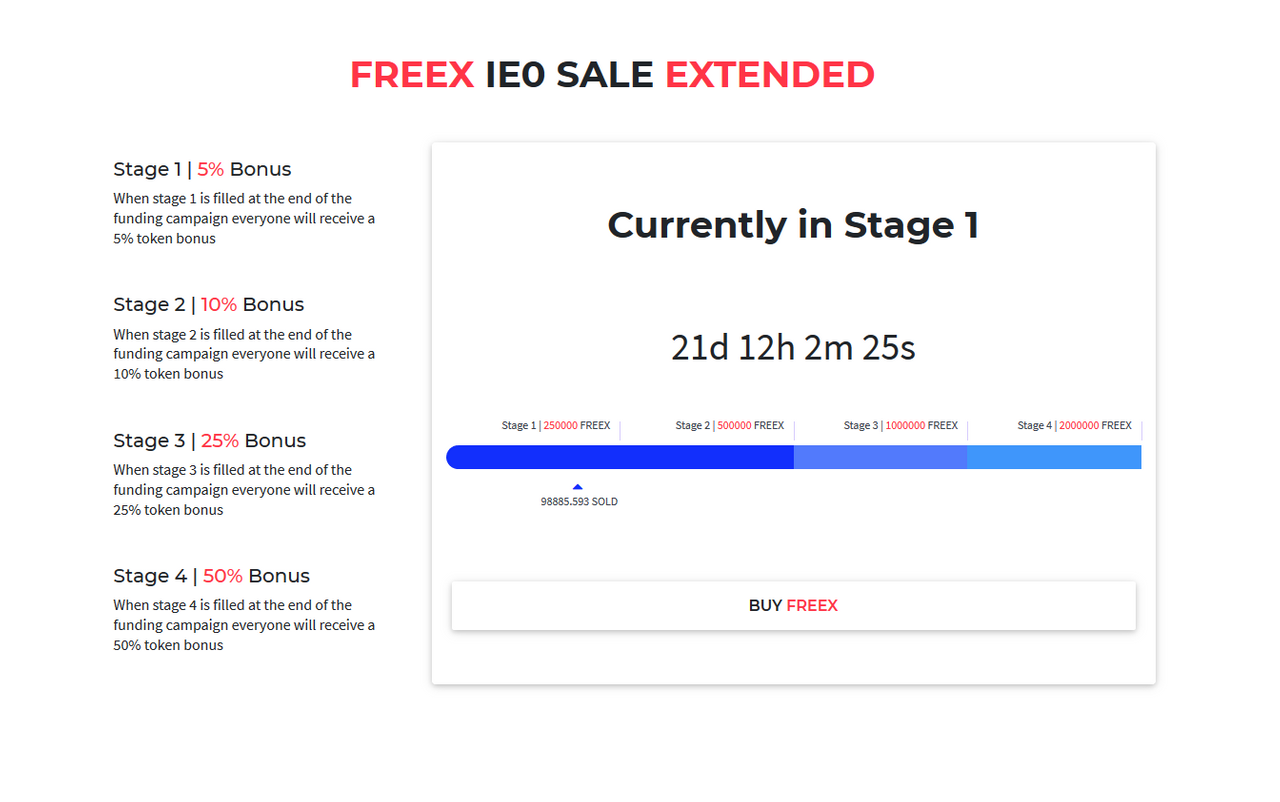Screen dimensions: 1280x802
Task: Click the 5% token bonus description paragraph
Action: coord(244,218)
